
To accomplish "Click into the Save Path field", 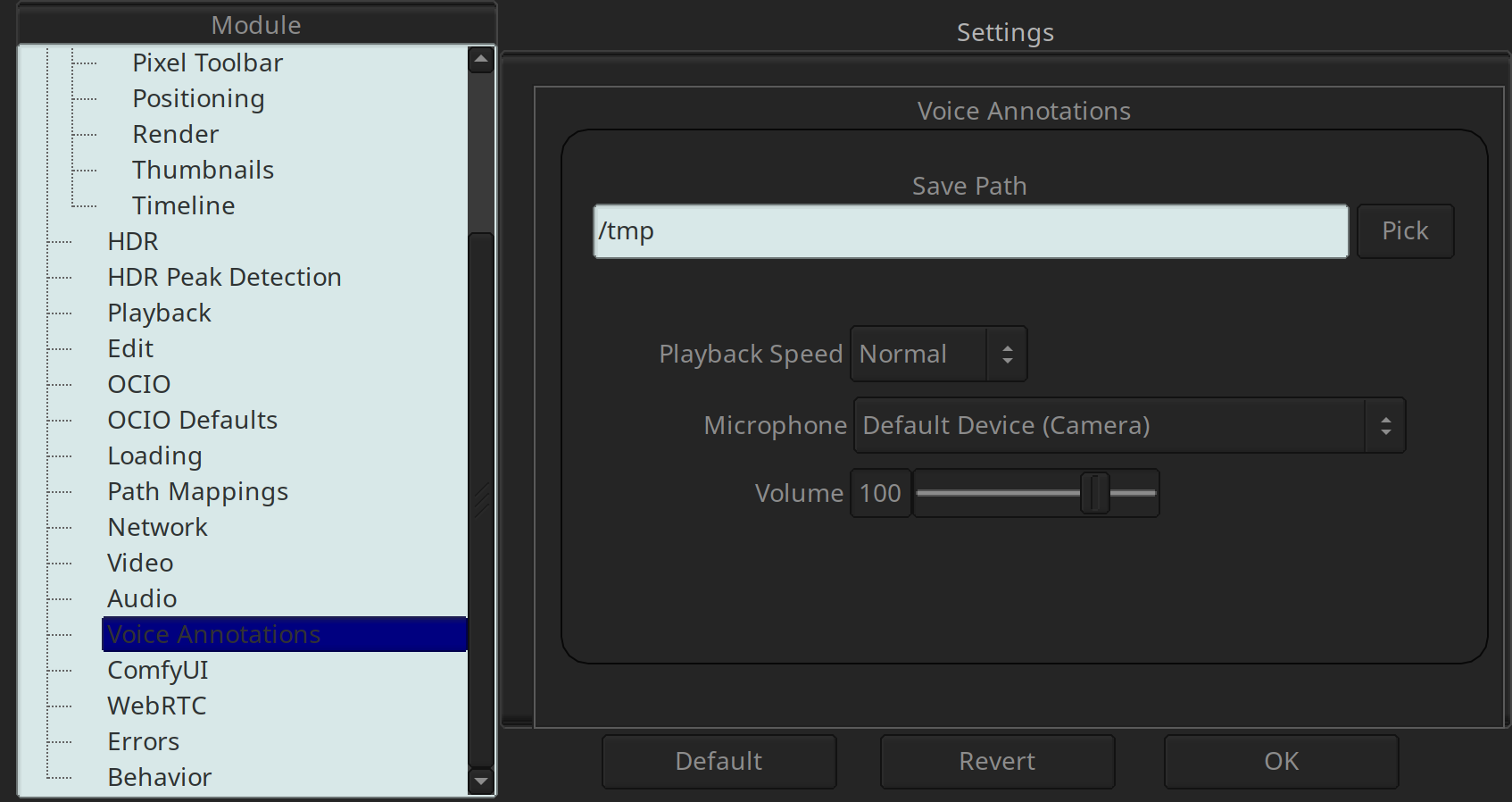I will 970,231.
